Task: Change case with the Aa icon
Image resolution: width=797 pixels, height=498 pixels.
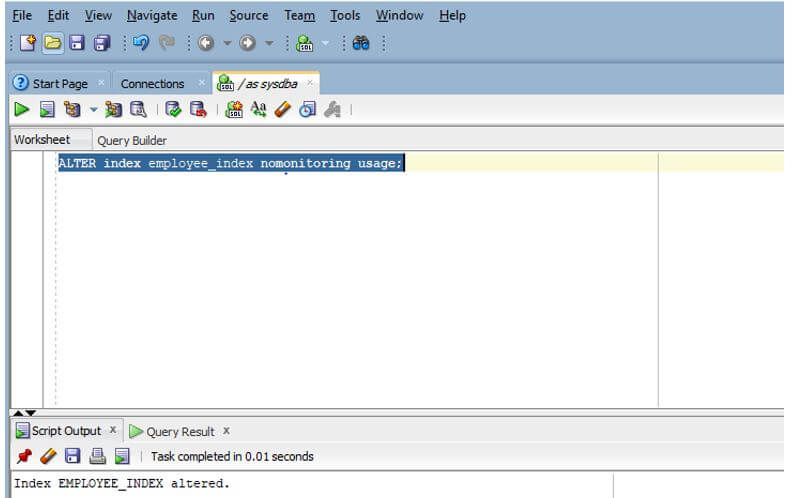Action: pos(258,109)
